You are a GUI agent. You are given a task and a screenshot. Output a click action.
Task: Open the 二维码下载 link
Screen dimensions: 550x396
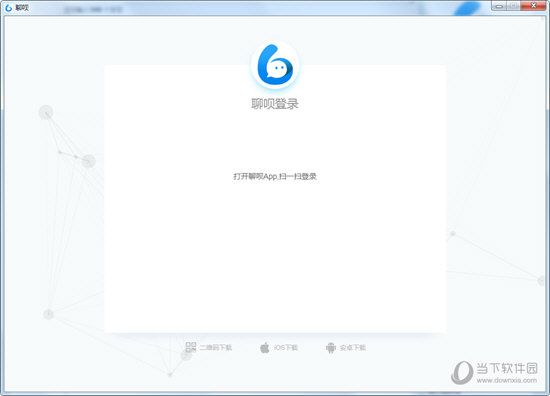point(216,348)
